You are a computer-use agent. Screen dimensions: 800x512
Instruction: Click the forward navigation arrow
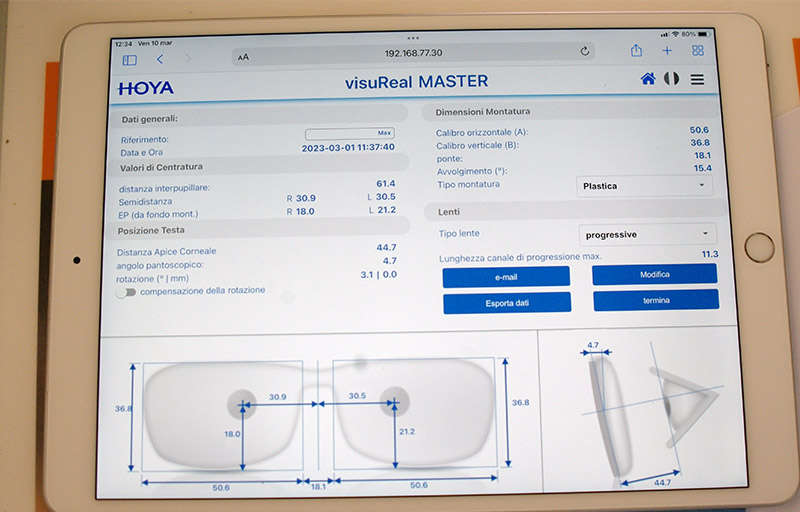(188, 59)
